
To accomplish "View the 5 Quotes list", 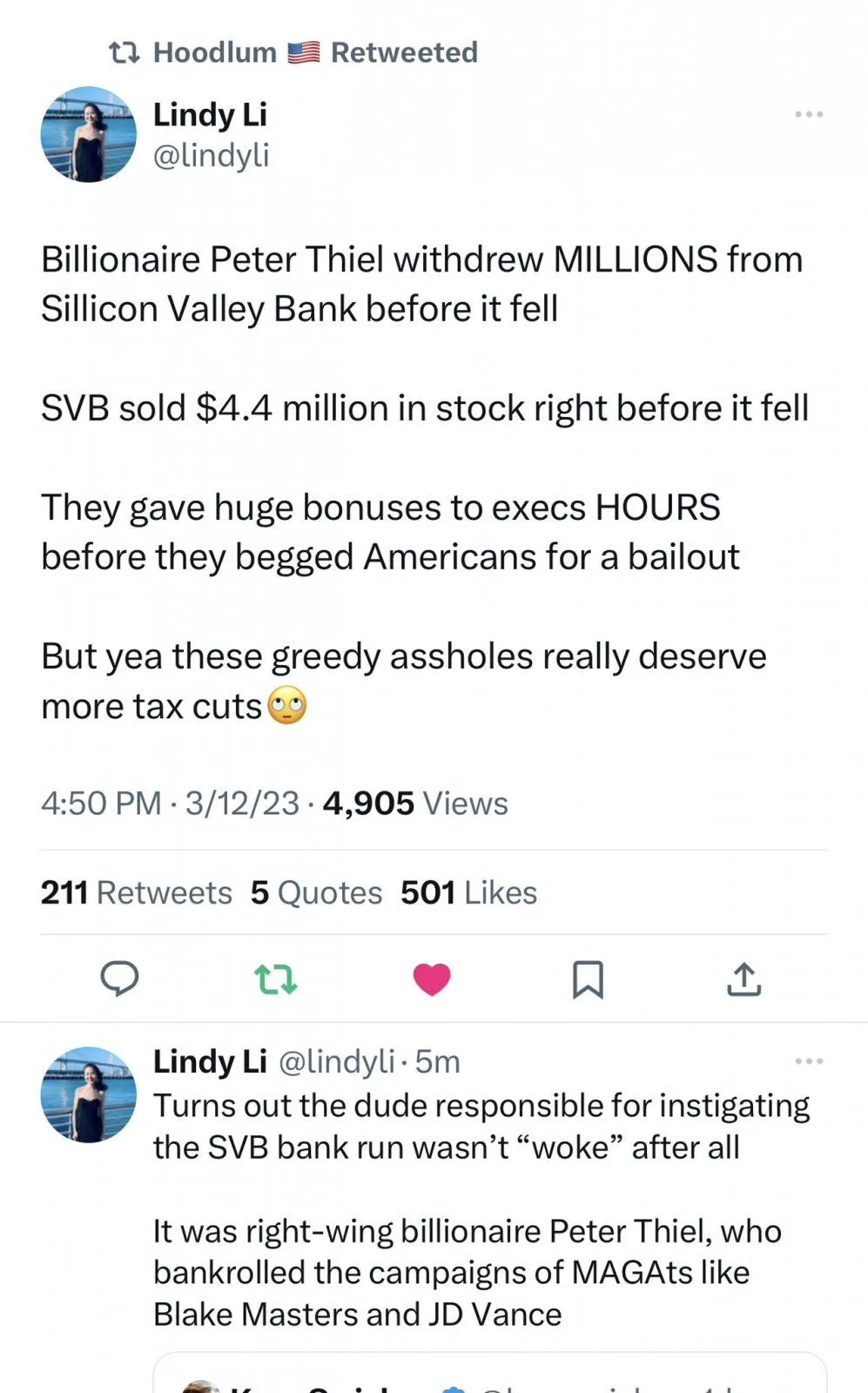I will click(316, 892).
